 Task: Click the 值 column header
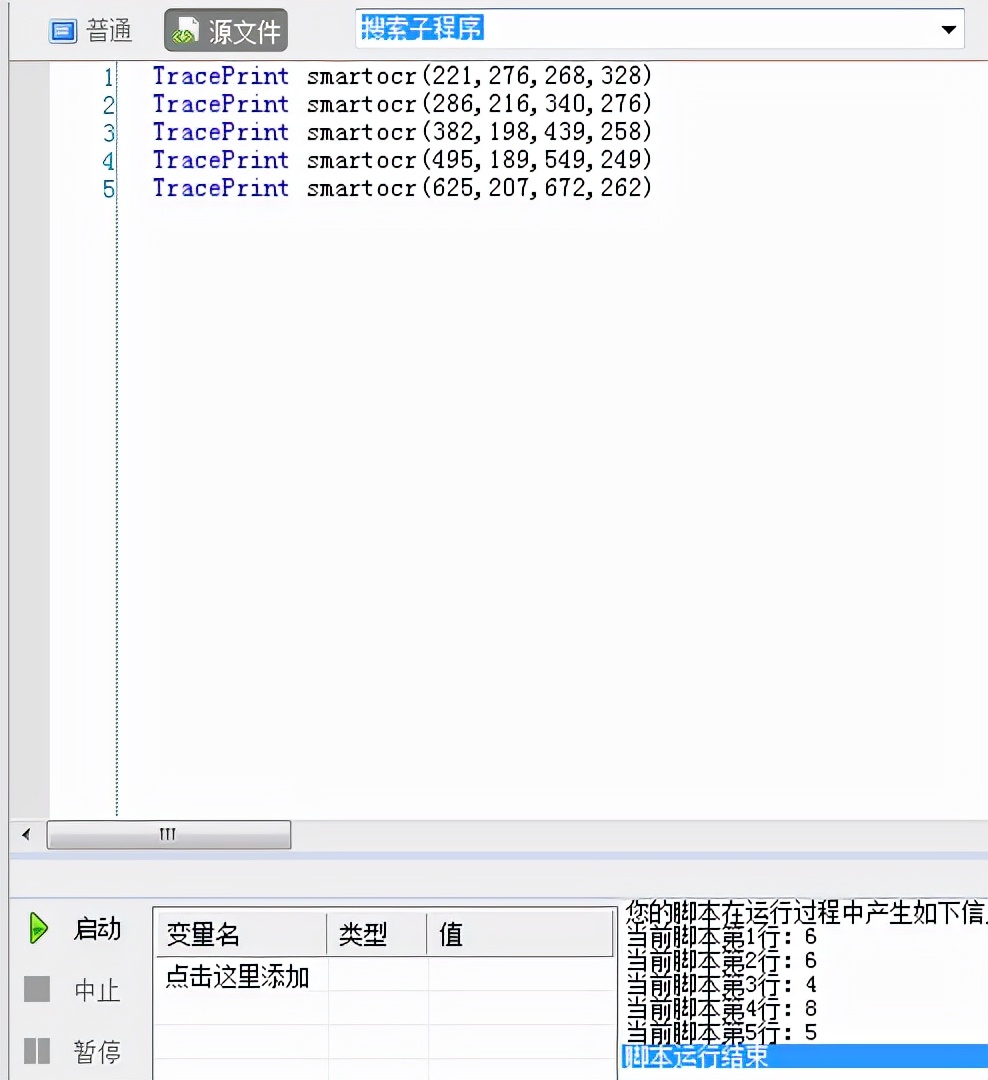tap(519, 934)
